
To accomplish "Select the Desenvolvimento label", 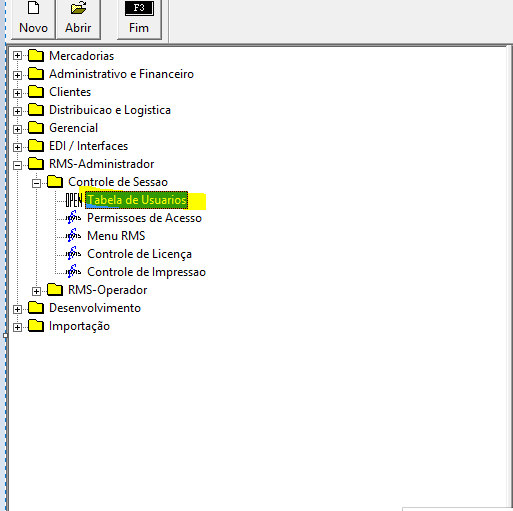I will 95,308.
